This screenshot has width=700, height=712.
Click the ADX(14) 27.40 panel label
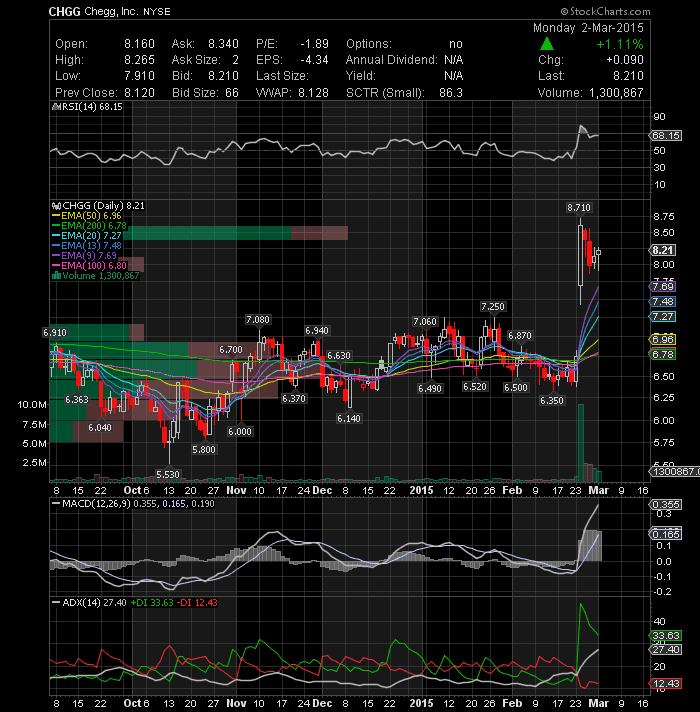pos(89,603)
